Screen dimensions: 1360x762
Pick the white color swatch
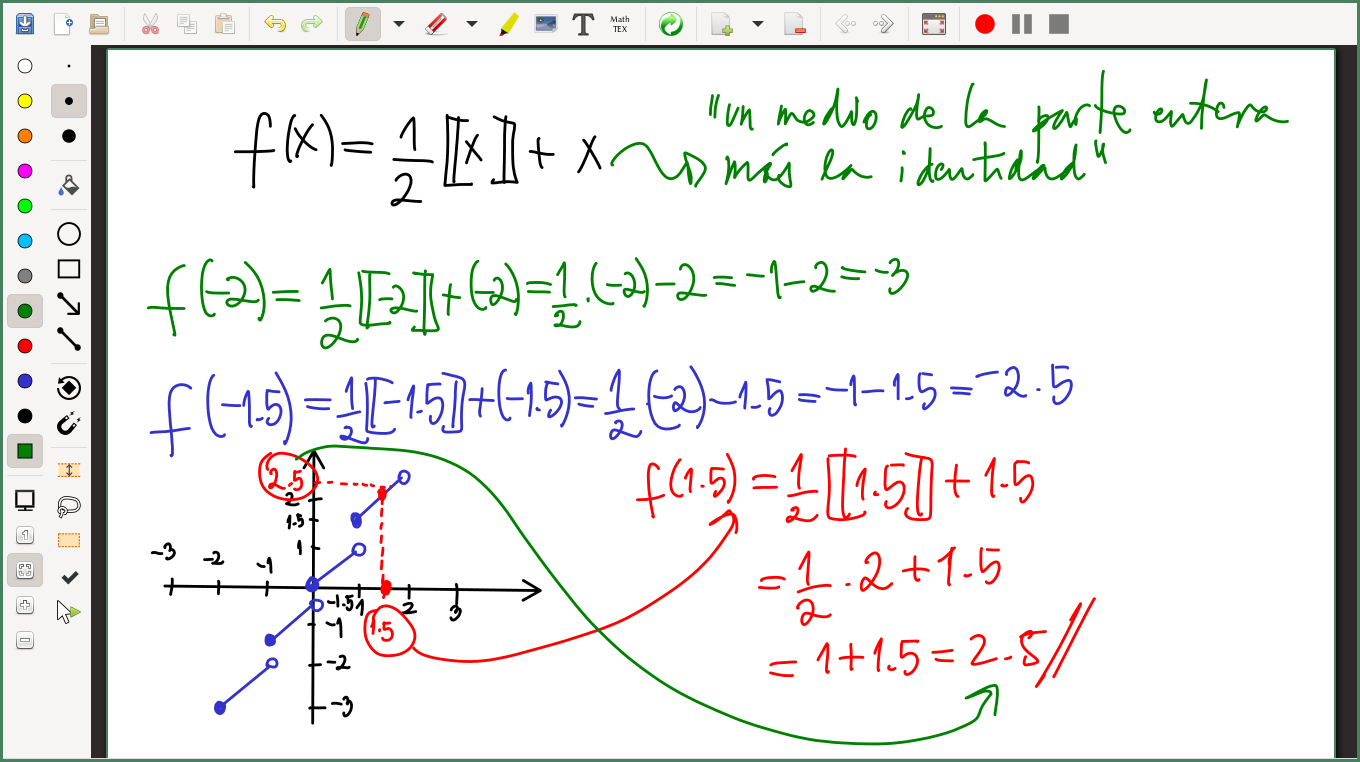[x=25, y=66]
